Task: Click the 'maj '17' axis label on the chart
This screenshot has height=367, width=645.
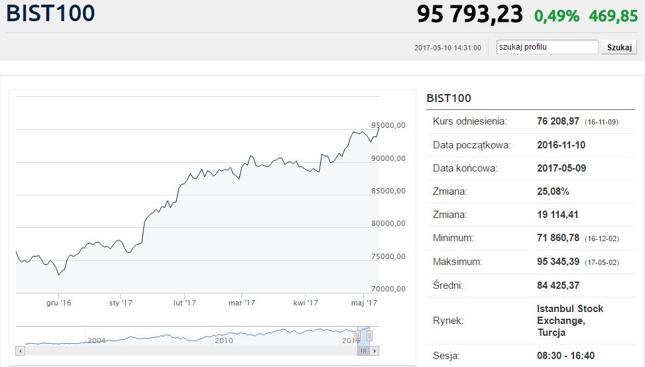Action: point(364,303)
